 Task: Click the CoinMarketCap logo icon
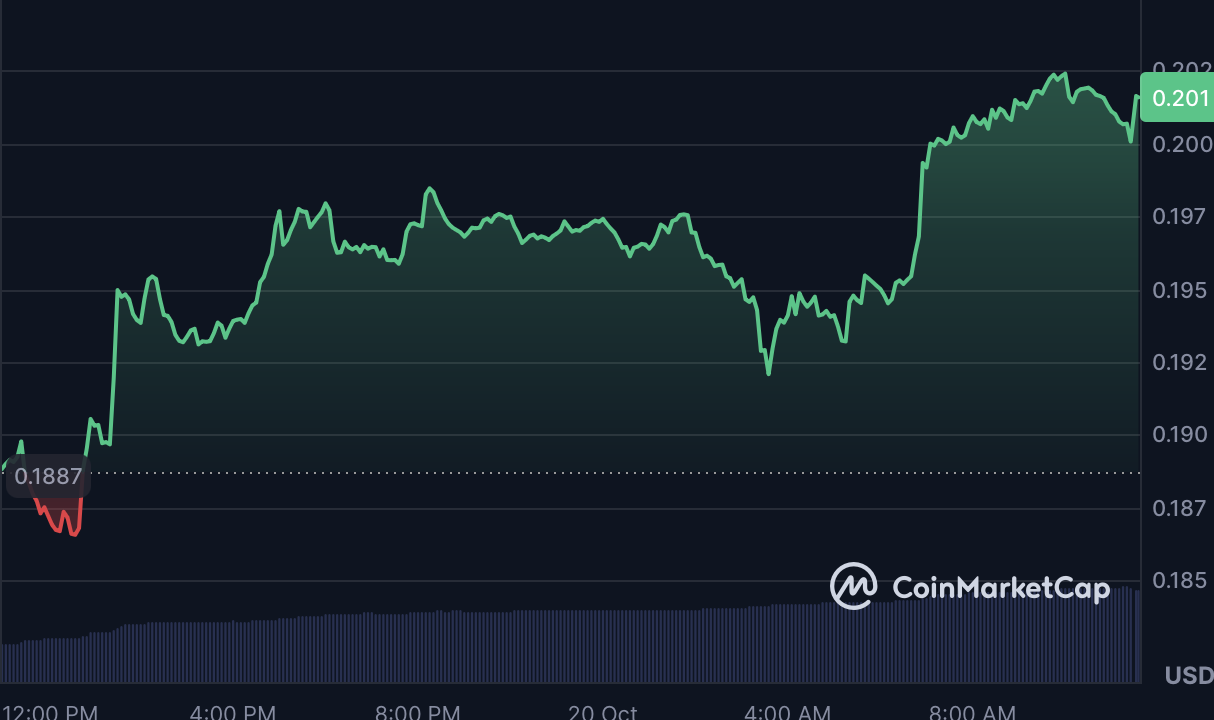[853, 586]
